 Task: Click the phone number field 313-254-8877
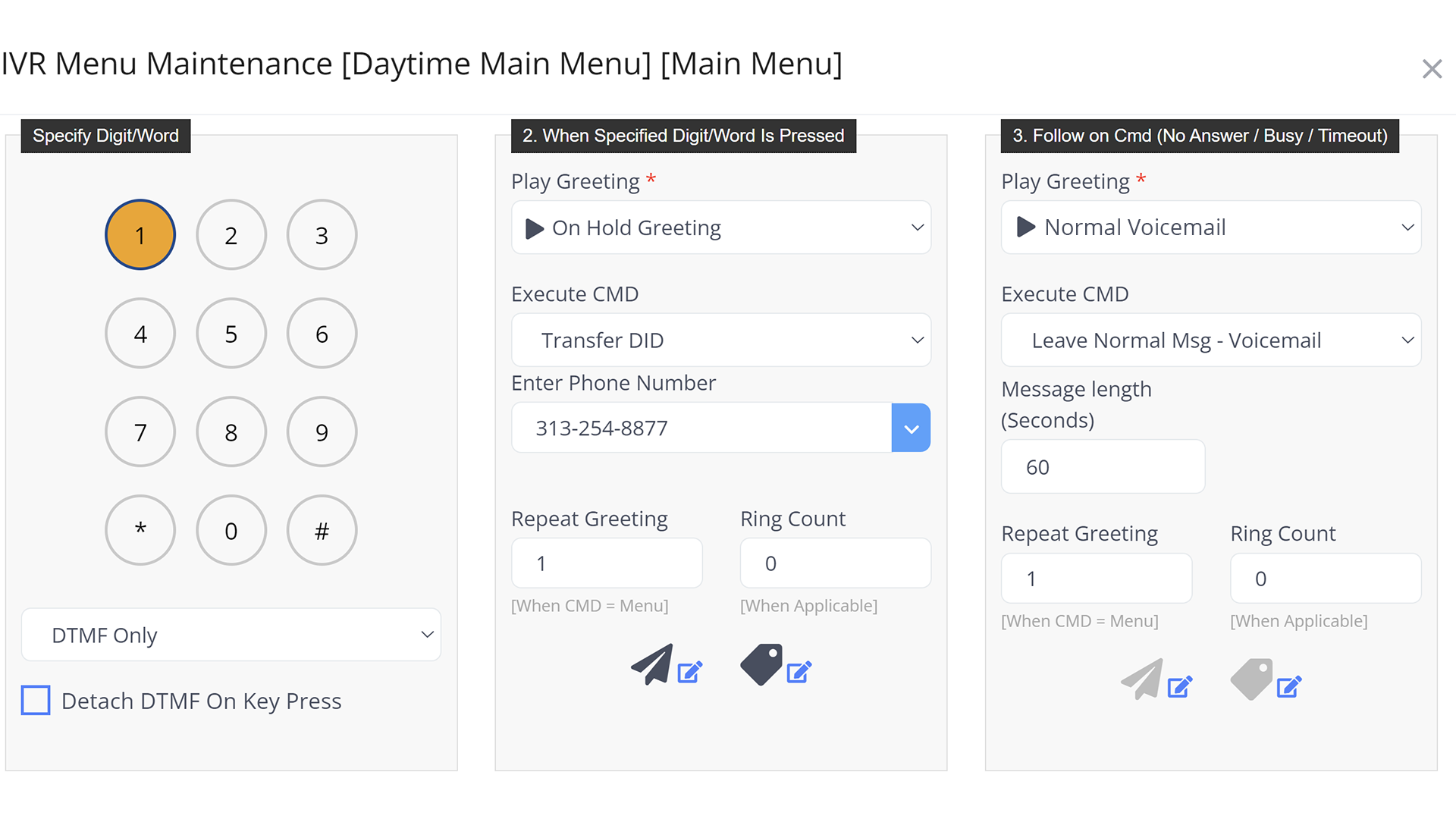tap(701, 428)
